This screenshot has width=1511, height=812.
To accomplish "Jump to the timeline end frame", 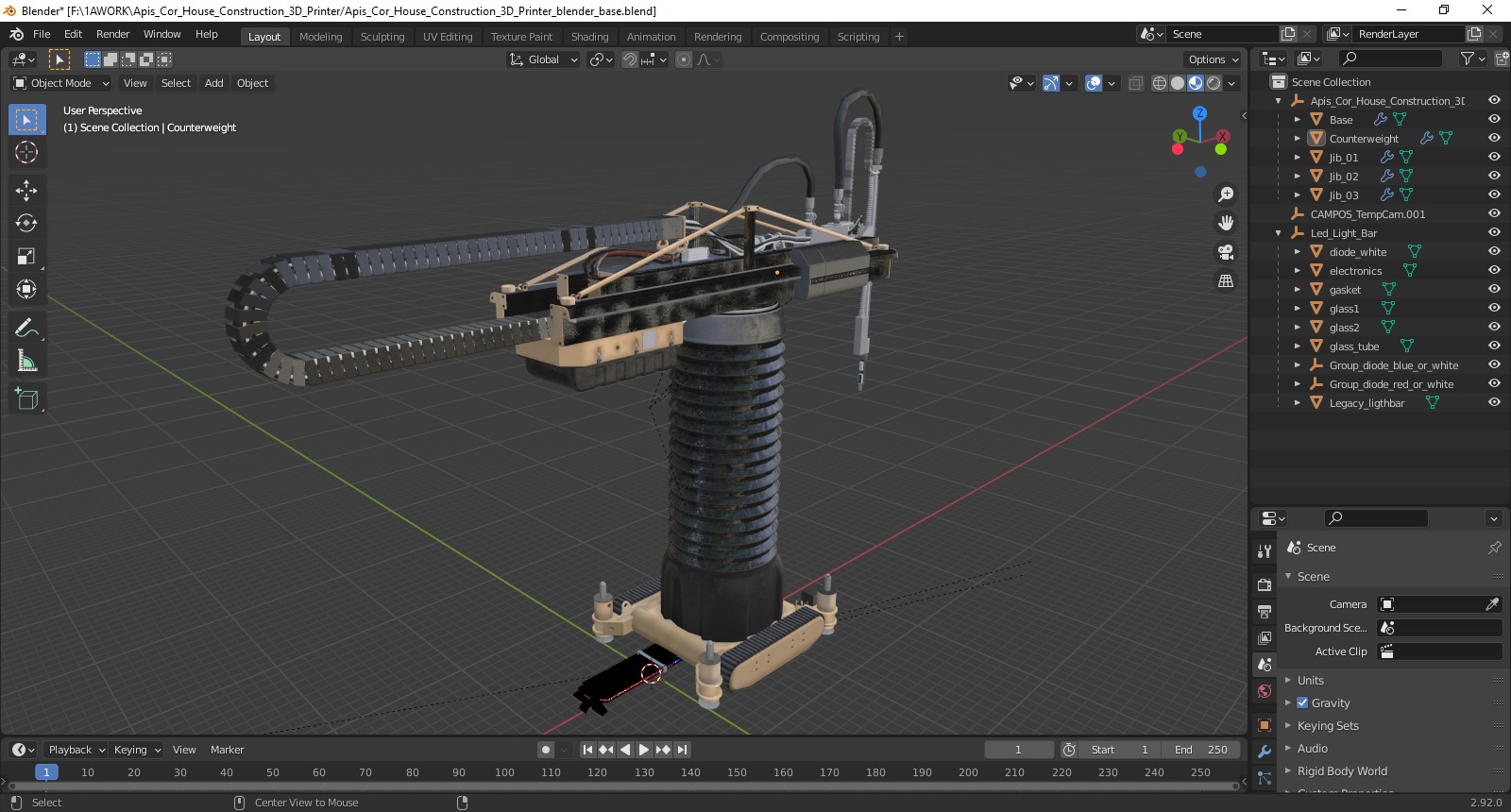I will (x=682, y=750).
